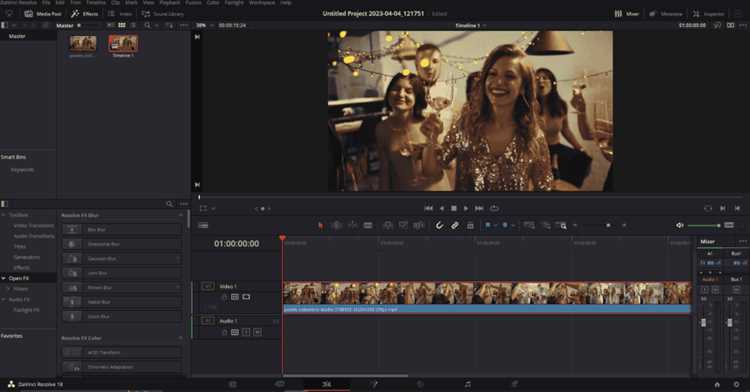Jump to the first frame

pos(429,208)
